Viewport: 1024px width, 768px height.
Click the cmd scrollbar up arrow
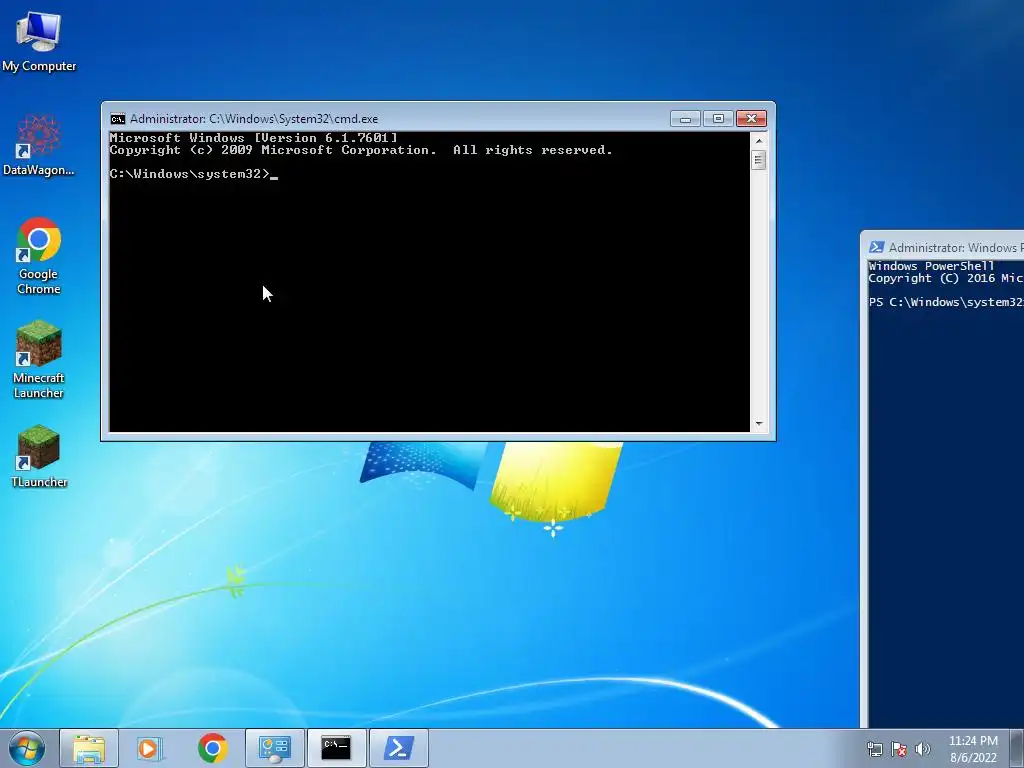(758, 140)
